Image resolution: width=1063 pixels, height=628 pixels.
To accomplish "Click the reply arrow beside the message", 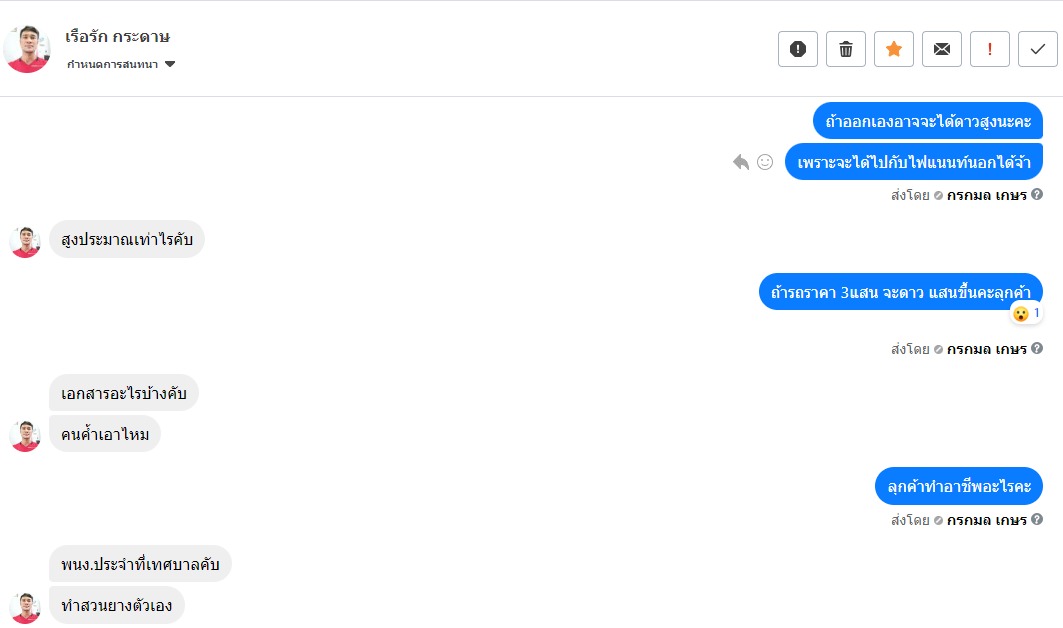I will (741, 162).
